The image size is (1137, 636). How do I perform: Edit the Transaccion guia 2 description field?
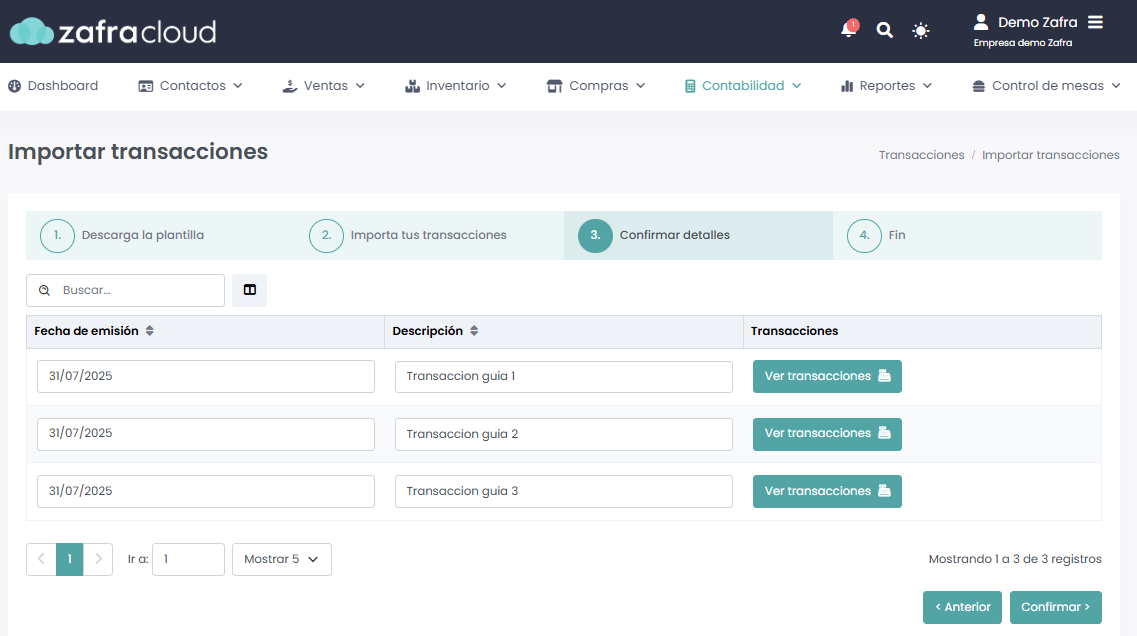tap(563, 434)
